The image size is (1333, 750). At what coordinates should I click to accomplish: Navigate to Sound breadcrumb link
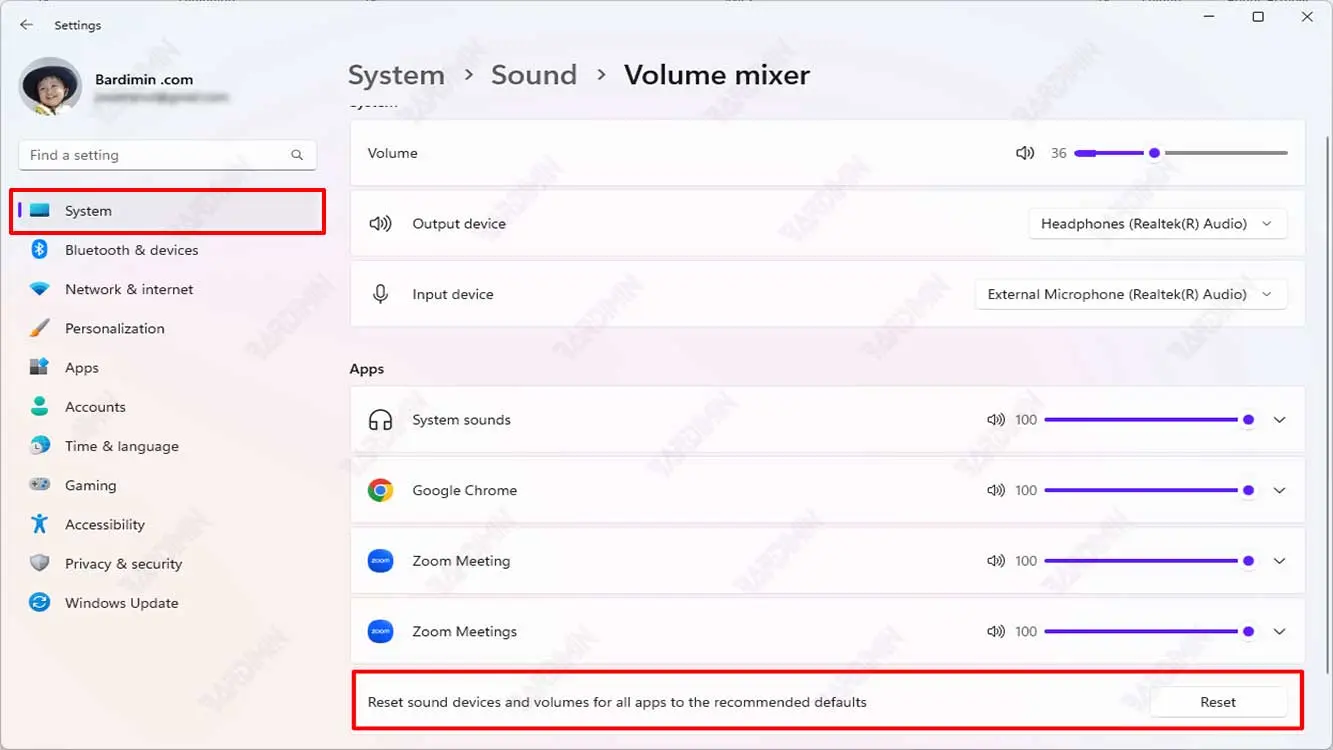coord(533,75)
